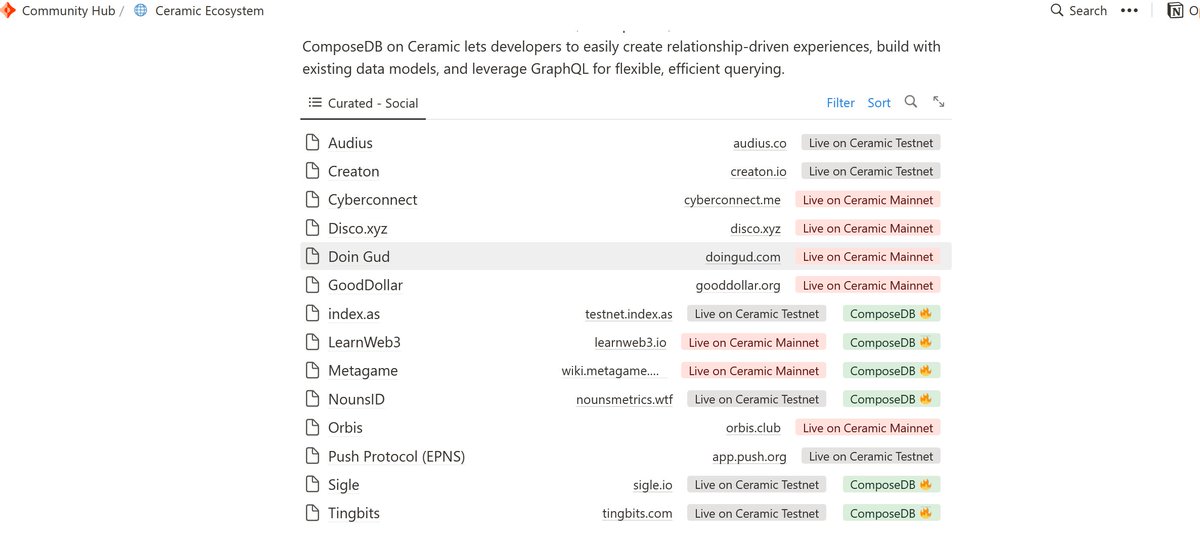Open the Doin Gud page row
The image size is (1200, 544).
click(626, 257)
